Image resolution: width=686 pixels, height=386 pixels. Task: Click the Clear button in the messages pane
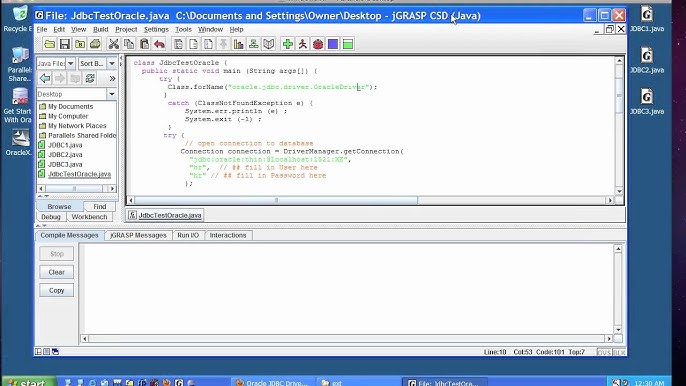click(56, 272)
